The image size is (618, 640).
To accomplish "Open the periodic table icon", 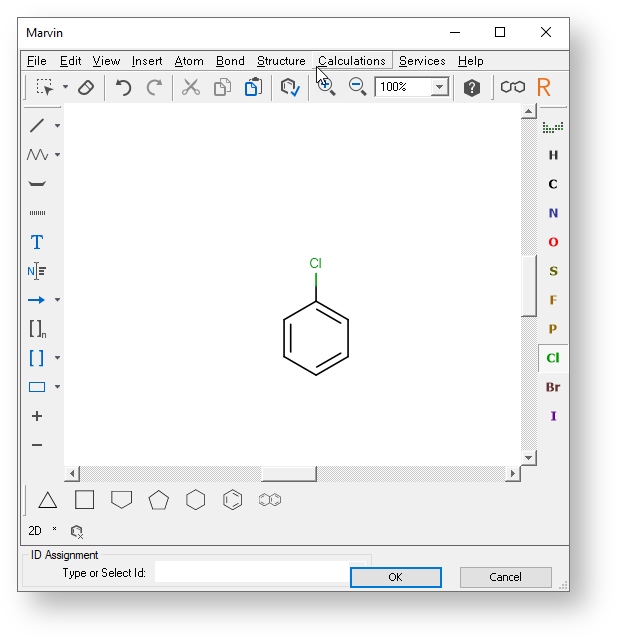I will coord(553,127).
